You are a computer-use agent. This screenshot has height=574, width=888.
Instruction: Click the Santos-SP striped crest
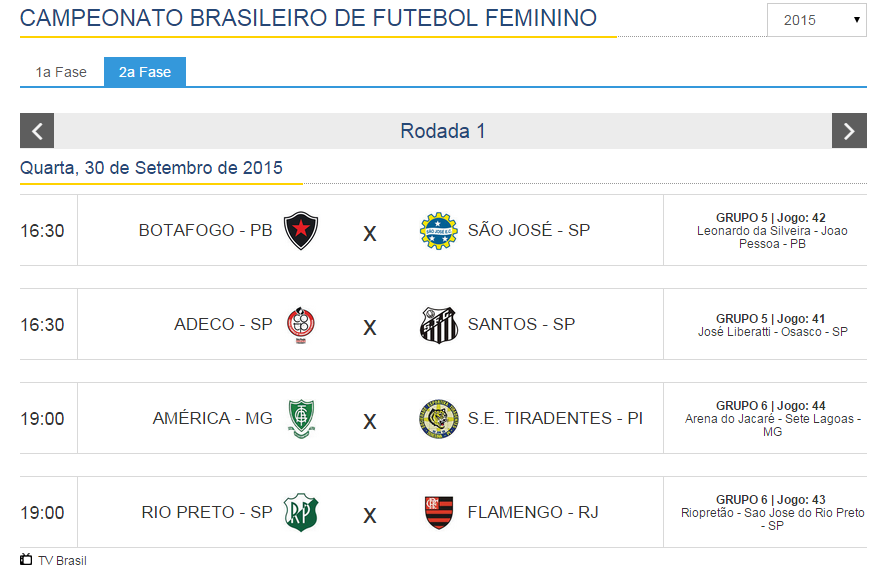tap(438, 325)
